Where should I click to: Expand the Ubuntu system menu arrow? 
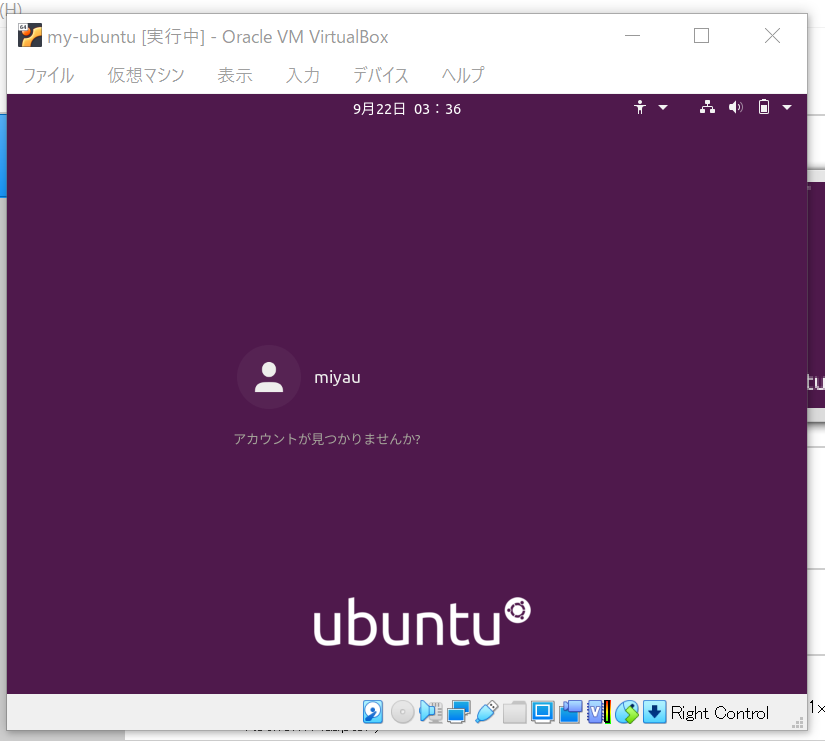coord(787,107)
